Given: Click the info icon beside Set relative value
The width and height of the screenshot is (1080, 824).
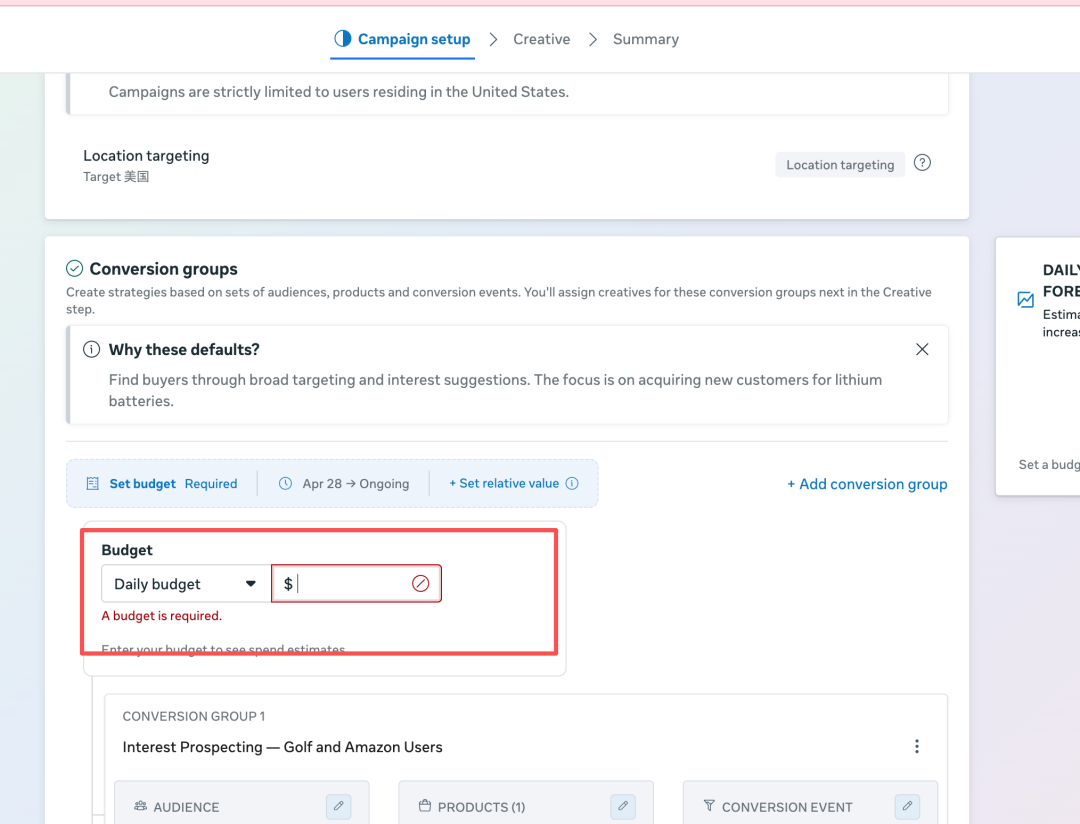Looking at the screenshot, I should 572,484.
